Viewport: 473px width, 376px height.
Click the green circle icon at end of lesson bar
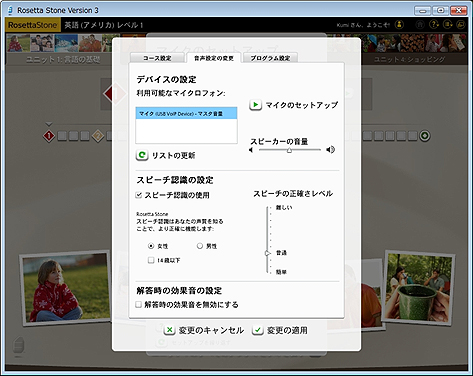[x=425, y=136]
